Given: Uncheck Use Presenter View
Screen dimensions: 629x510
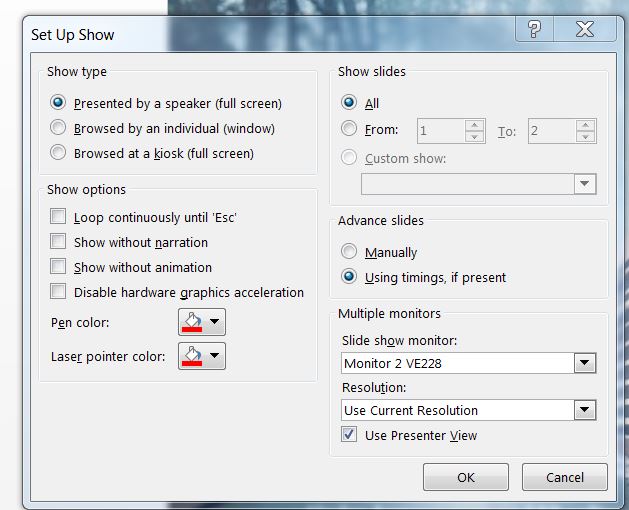Looking at the screenshot, I should 349,435.
